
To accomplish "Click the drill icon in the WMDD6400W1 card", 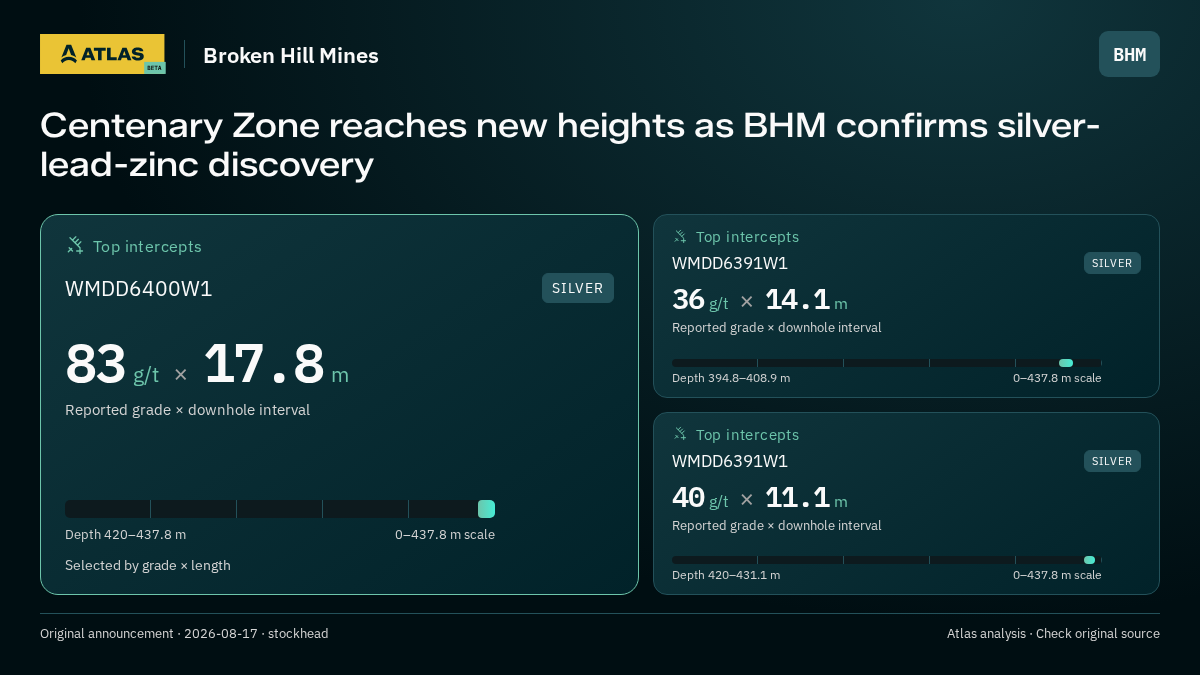I will pos(75,245).
